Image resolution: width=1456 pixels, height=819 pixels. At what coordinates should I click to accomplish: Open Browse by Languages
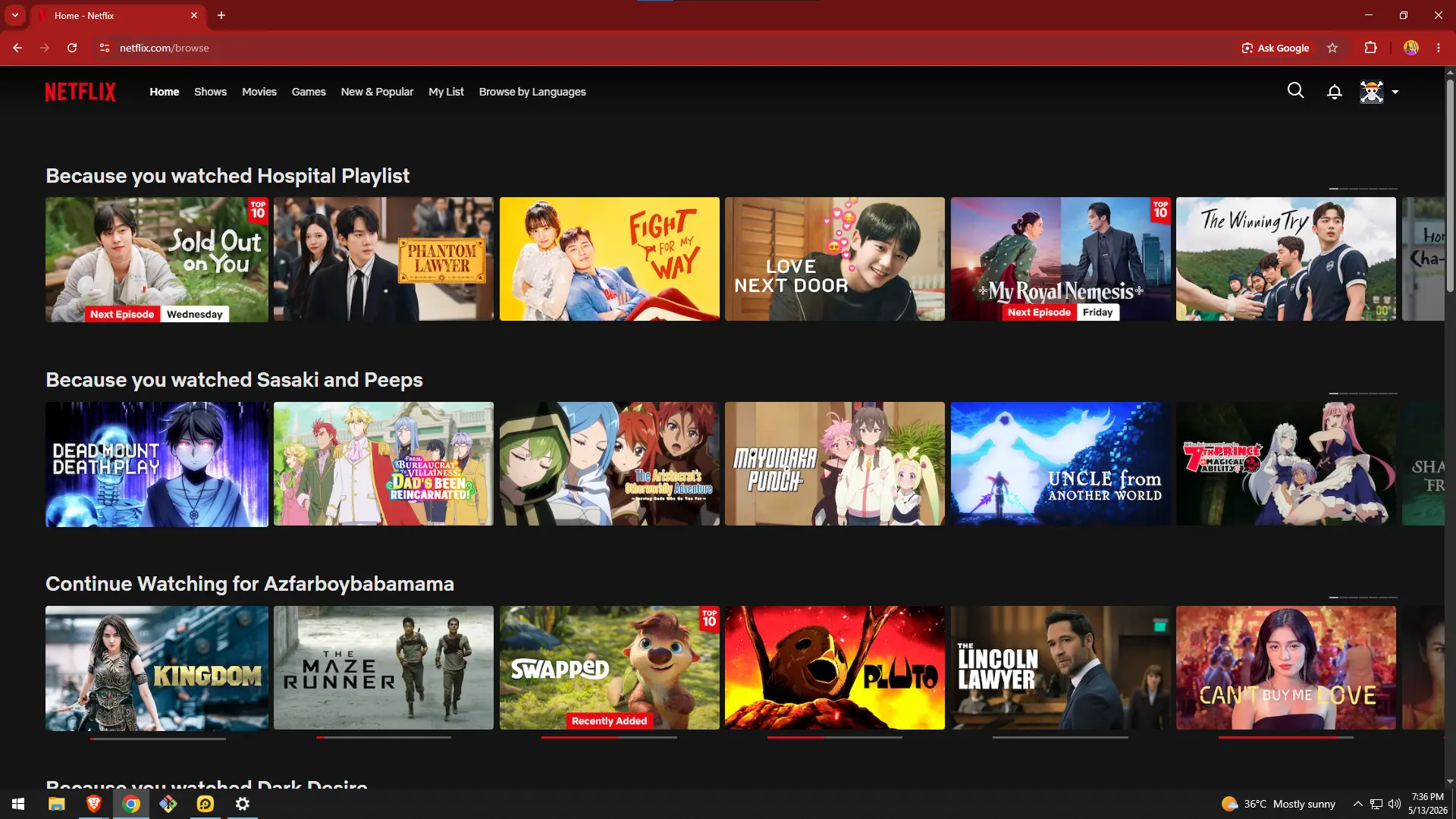(x=532, y=92)
